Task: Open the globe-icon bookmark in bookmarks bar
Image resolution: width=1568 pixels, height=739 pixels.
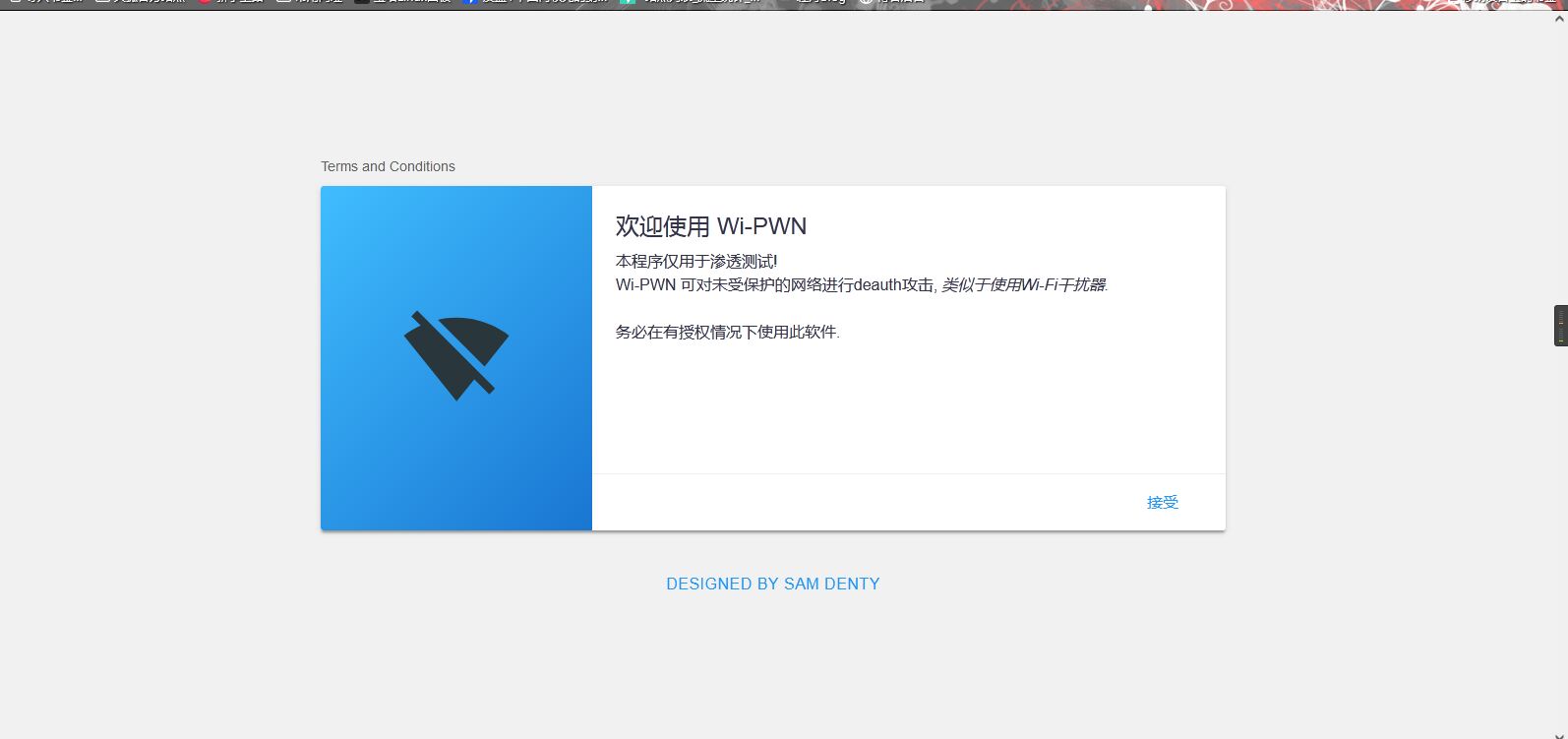Action: (x=890, y=2)
